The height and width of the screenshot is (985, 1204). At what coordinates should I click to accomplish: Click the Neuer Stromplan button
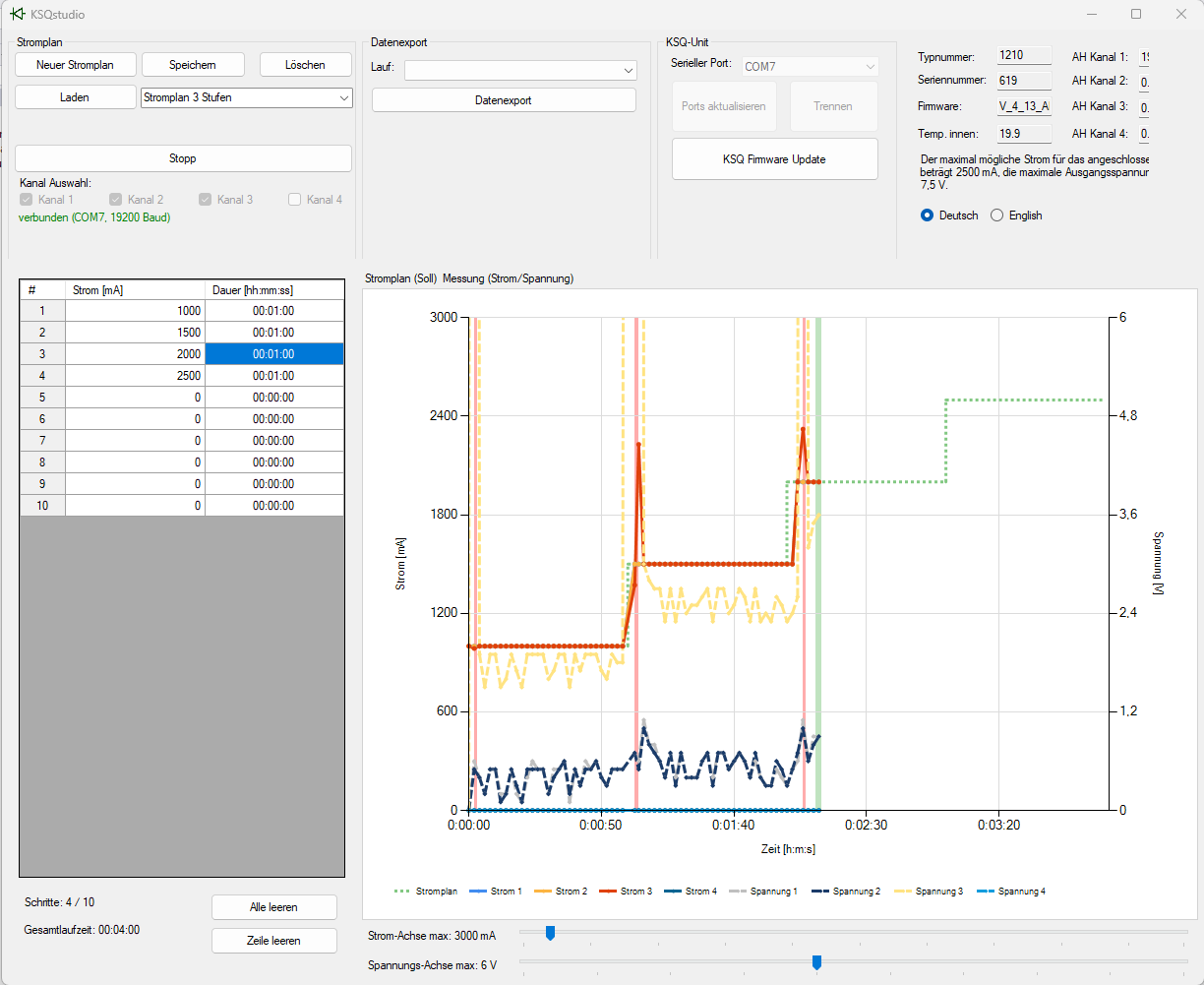point(75,65)
